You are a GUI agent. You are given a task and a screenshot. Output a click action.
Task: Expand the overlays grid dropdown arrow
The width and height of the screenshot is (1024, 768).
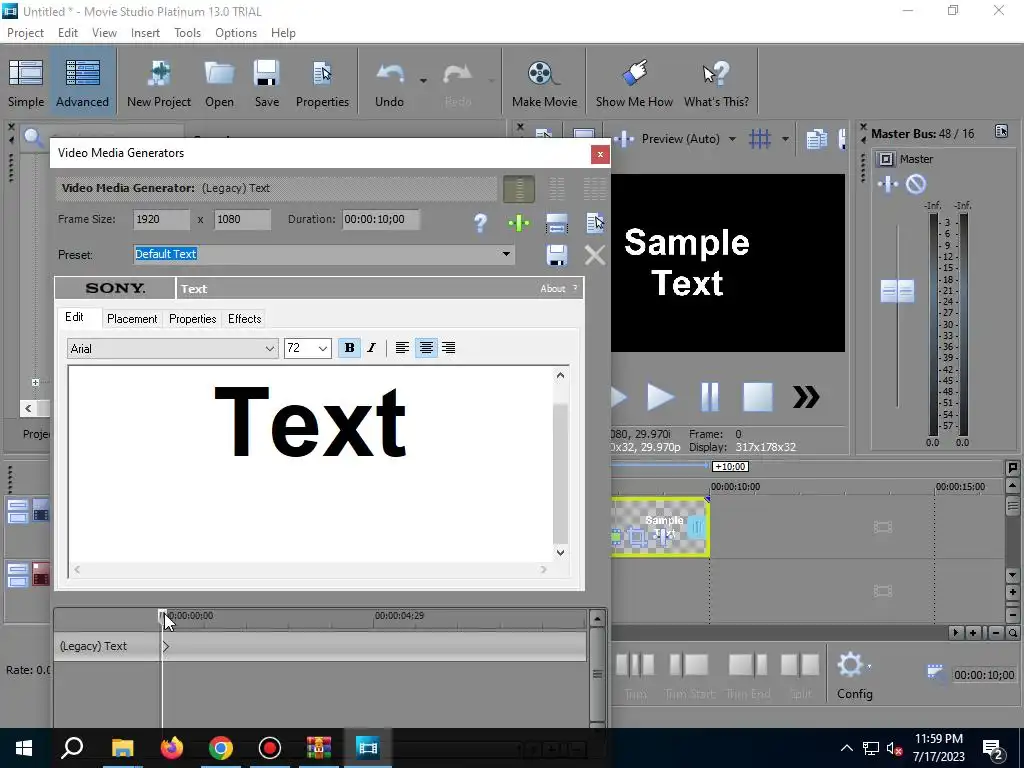tap(785, 138)
